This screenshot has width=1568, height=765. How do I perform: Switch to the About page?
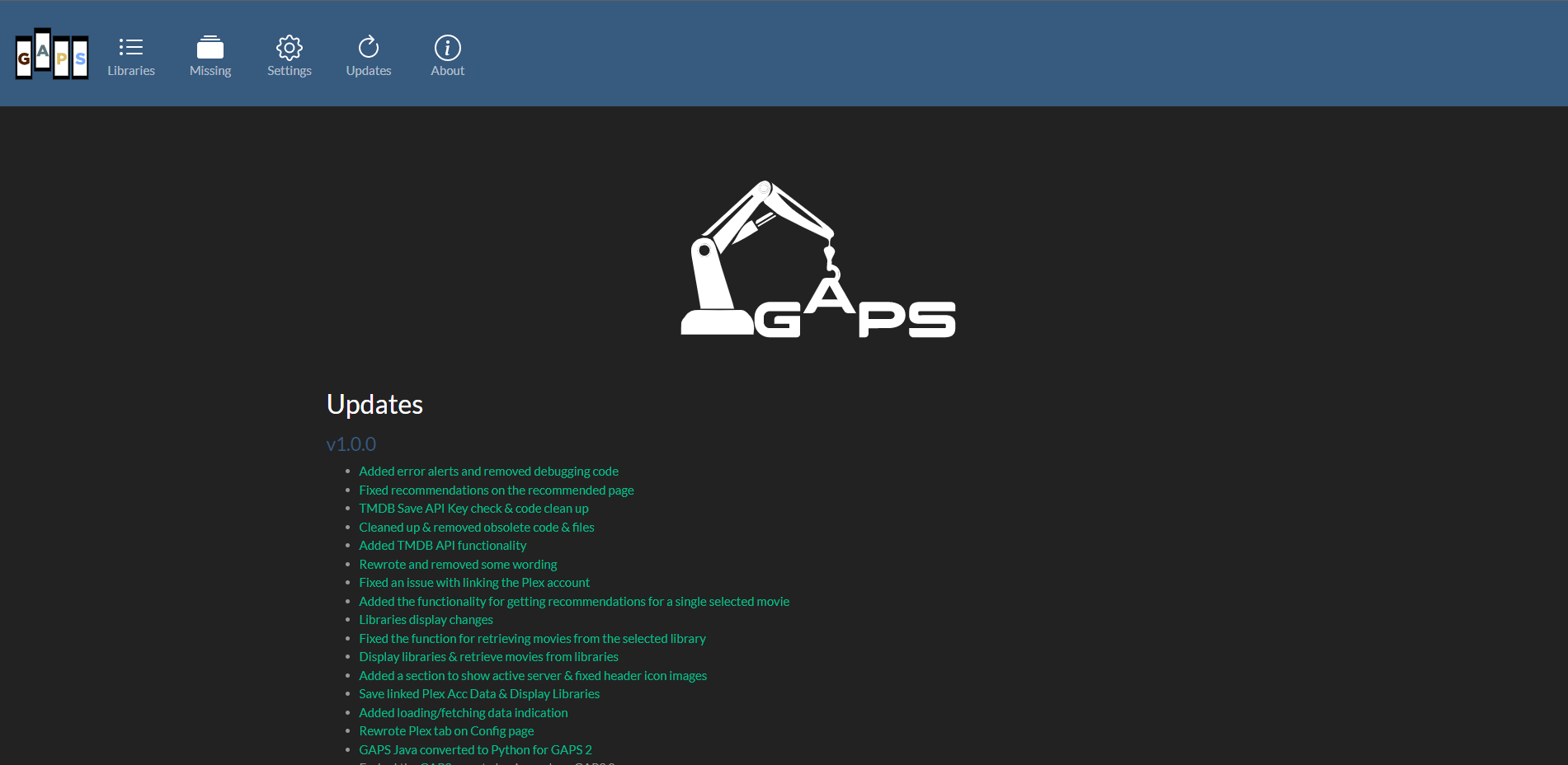point(447,70)
